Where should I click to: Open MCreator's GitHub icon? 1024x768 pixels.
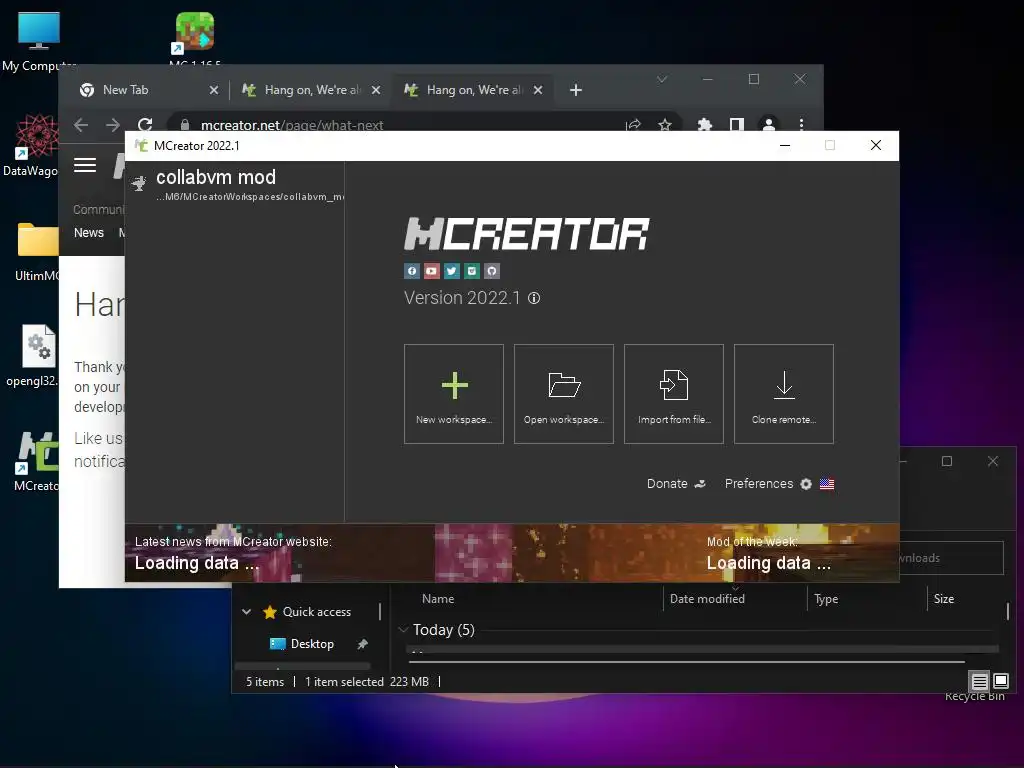492,271
